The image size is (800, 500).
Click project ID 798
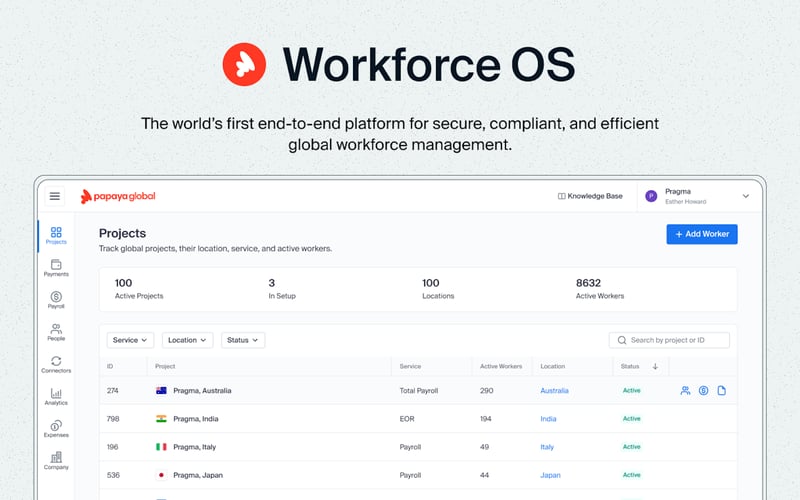[x=113, y=419]
